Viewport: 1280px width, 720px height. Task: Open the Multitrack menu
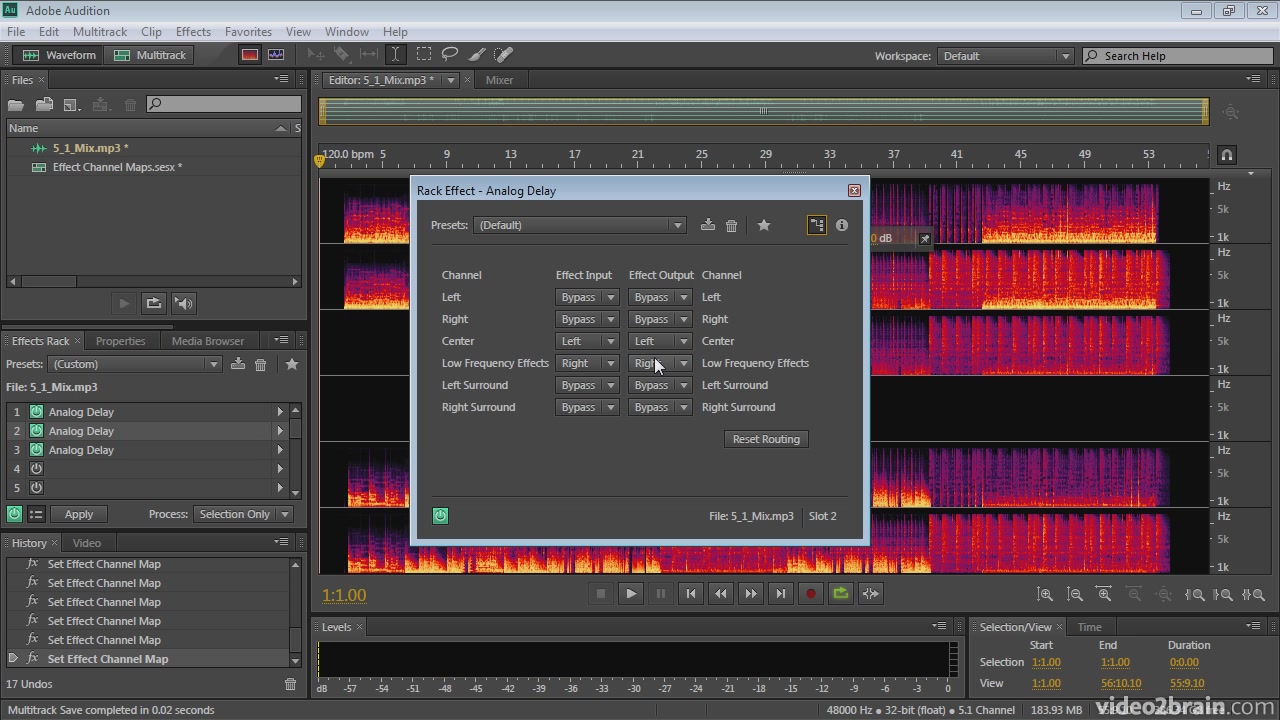(99, 32)
